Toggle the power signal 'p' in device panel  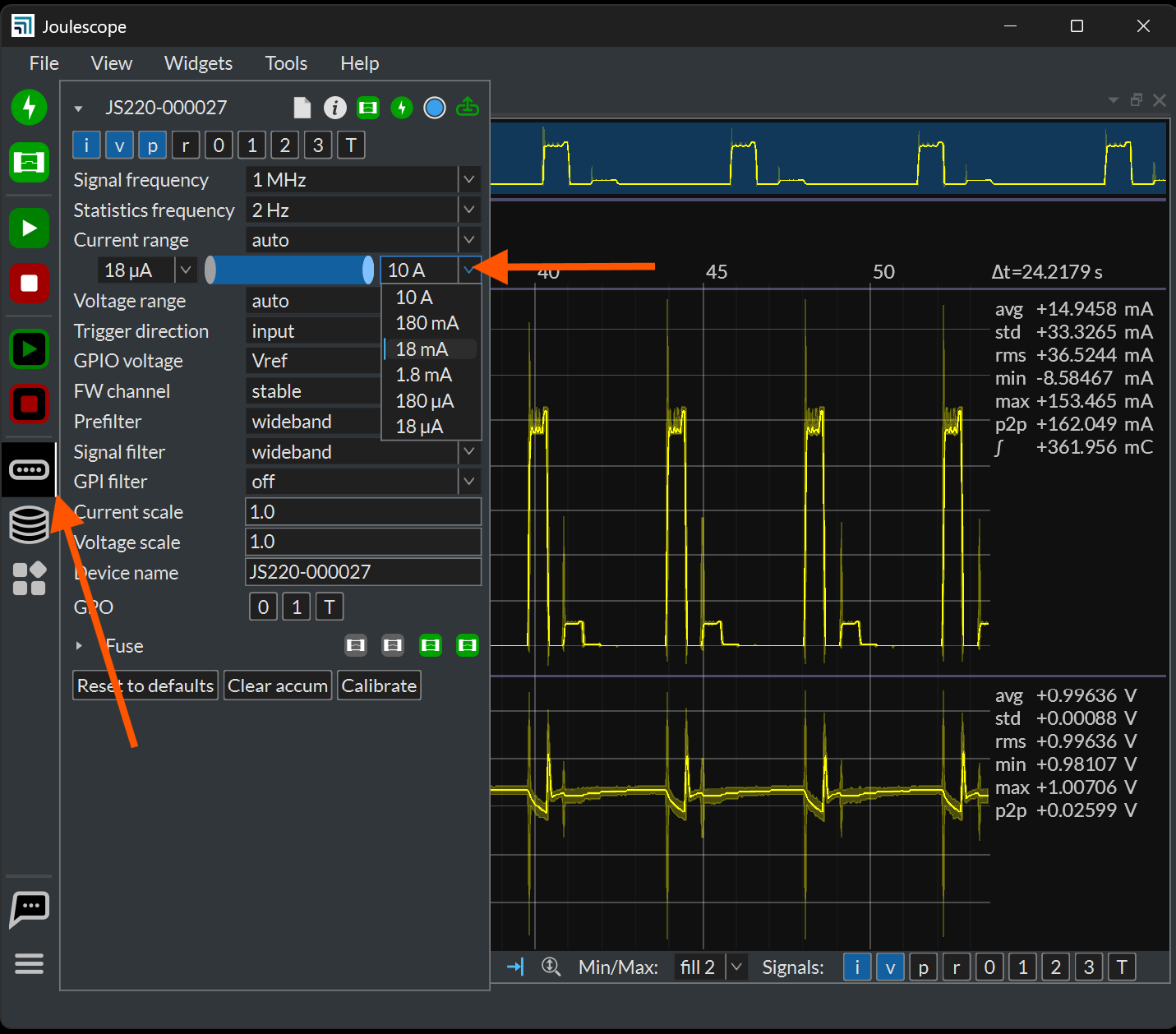[152, 145]
